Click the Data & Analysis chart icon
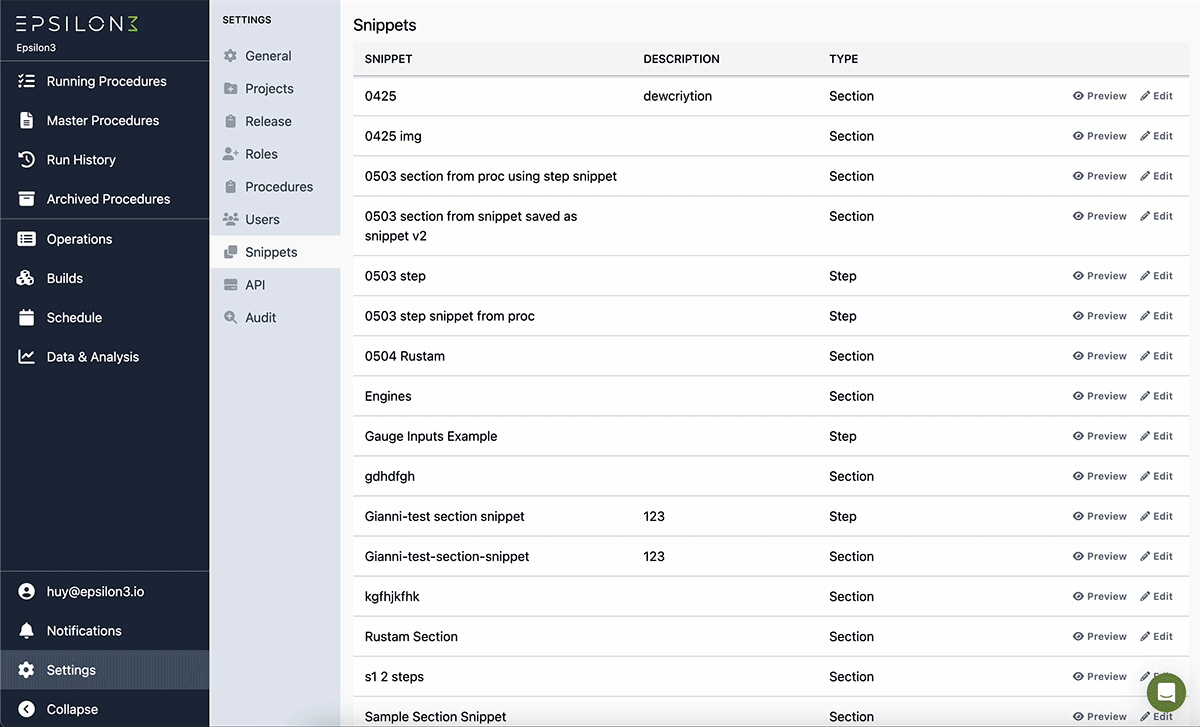The width and height of the screenshot is (1200, 727). pyautogui.click(x=27, y=357)
